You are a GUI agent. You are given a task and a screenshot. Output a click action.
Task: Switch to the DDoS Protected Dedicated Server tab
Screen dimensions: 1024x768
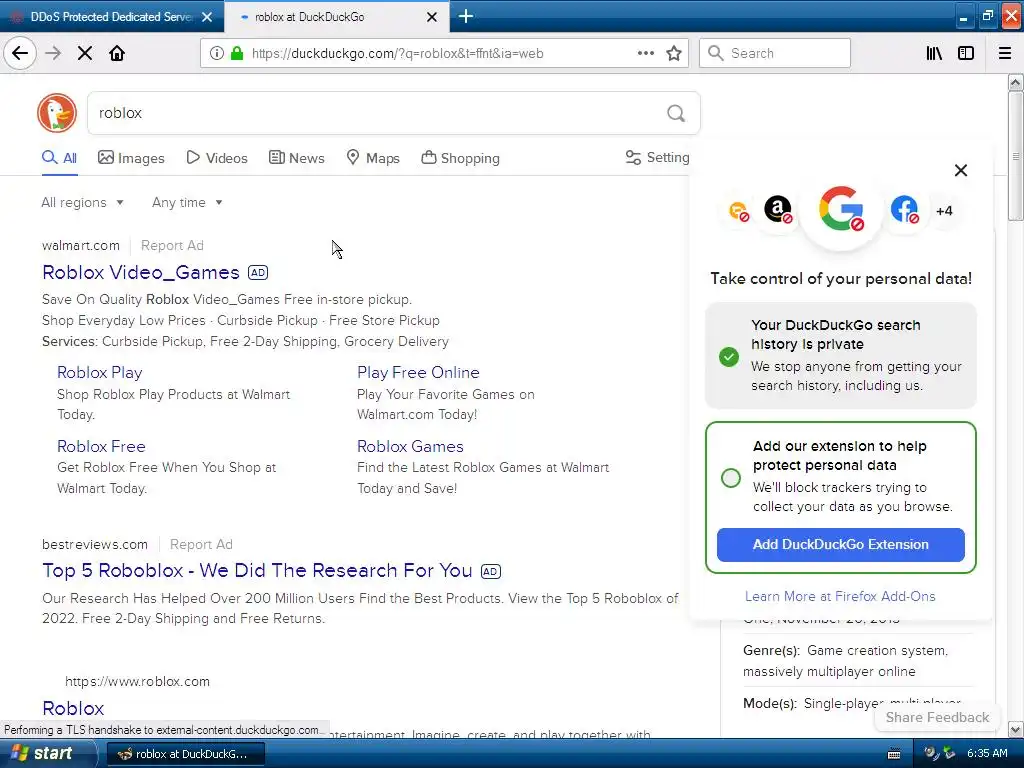tap(112, 17)
